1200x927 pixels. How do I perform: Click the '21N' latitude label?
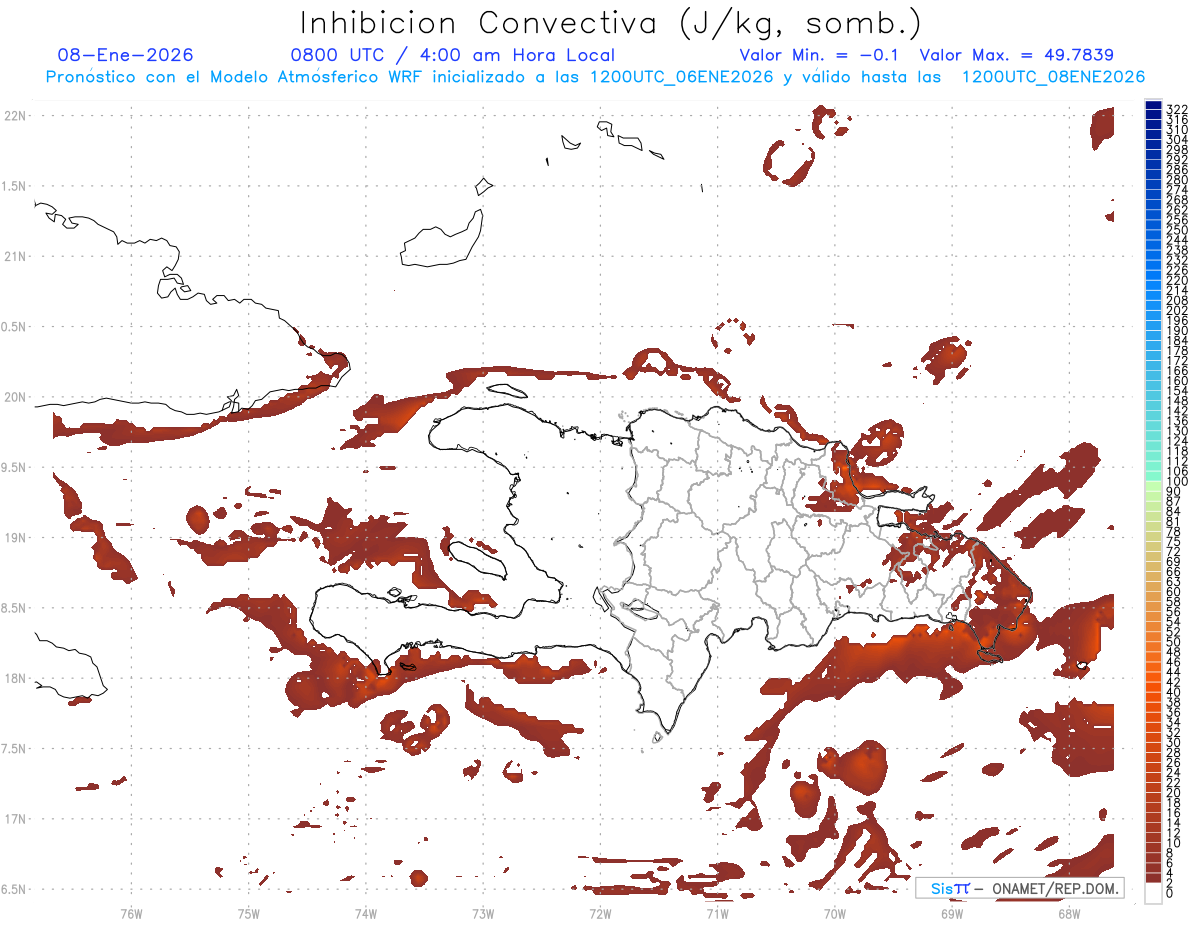pos(16,257)
